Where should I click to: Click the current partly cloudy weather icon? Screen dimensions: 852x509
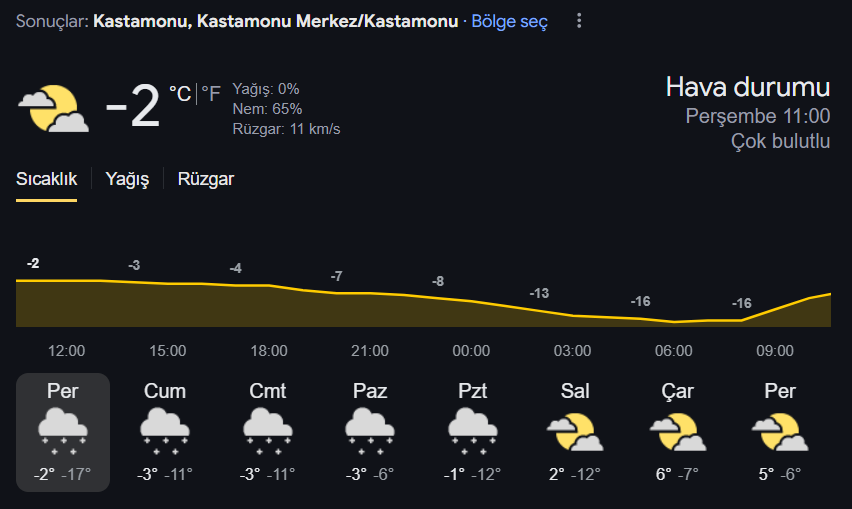click(53, 109)
